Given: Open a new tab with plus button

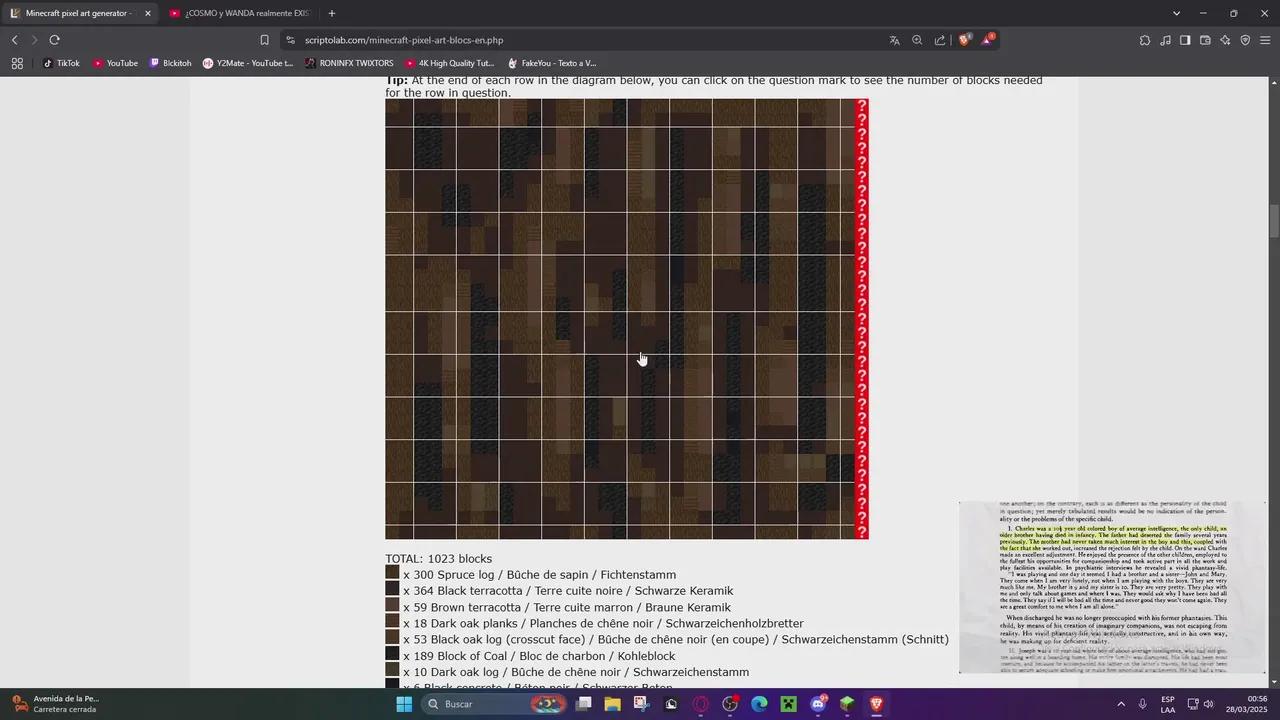Looking at the screenshot, I should [332, 13].
